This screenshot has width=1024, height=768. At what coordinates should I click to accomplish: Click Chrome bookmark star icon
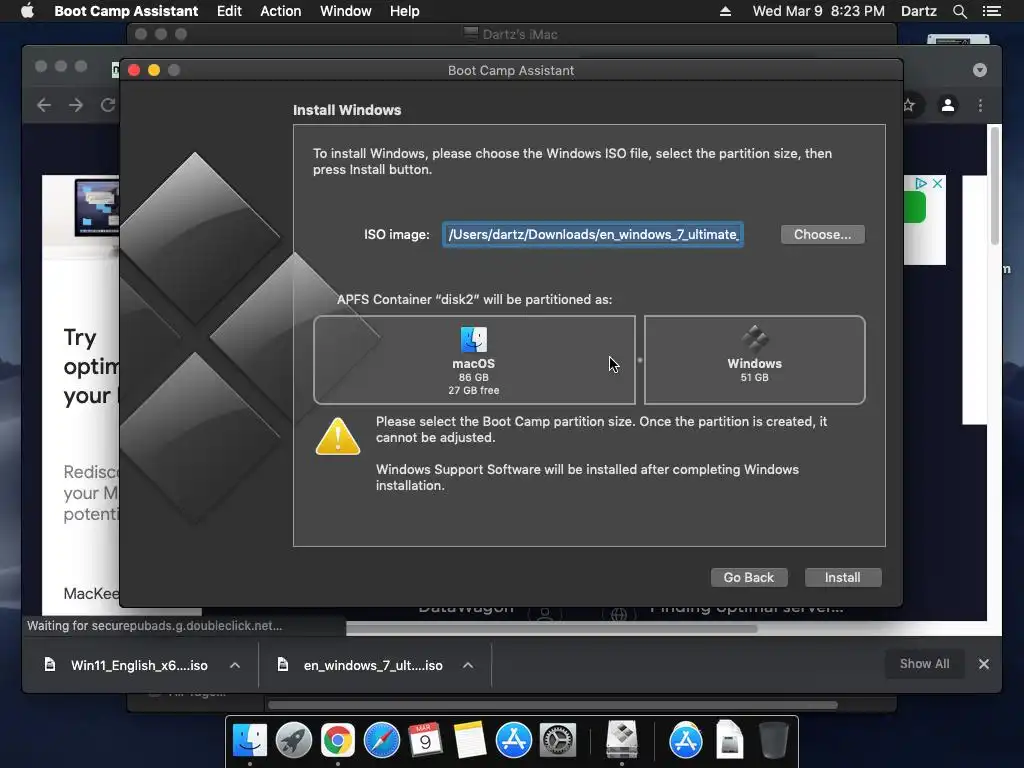tap(909, 105)
